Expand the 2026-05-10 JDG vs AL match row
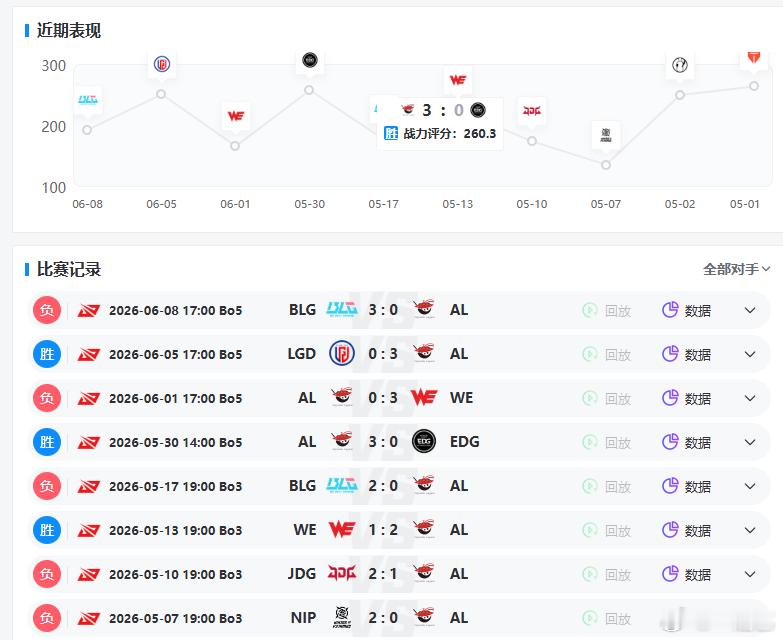This screenshot has height=640, width=783. [x=750, y=574]
